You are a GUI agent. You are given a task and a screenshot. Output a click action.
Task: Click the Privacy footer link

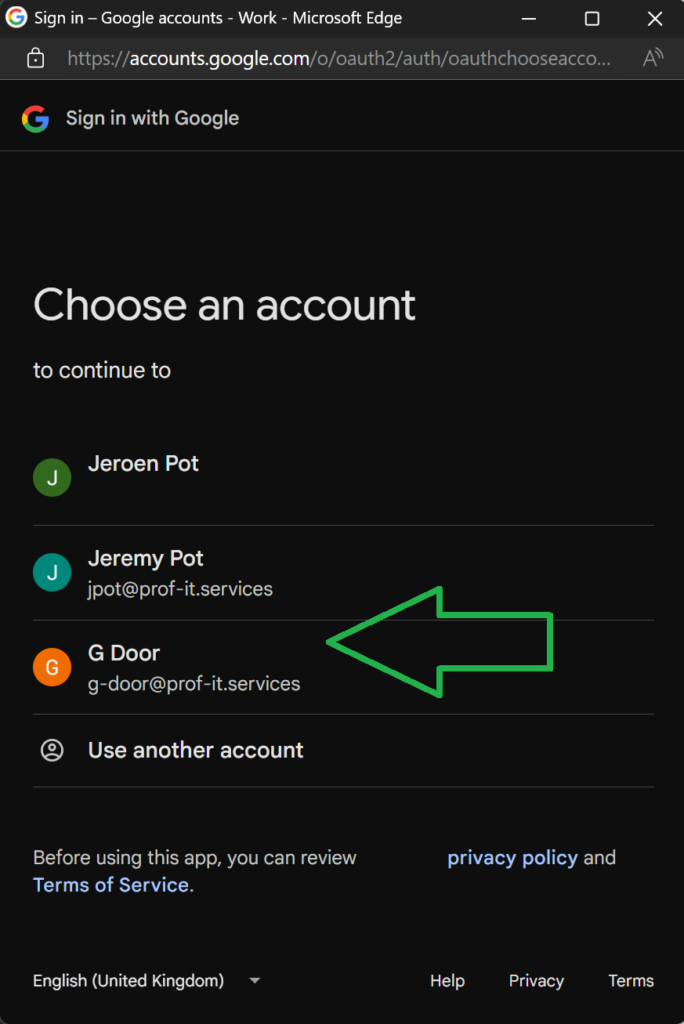click(536, 981)
